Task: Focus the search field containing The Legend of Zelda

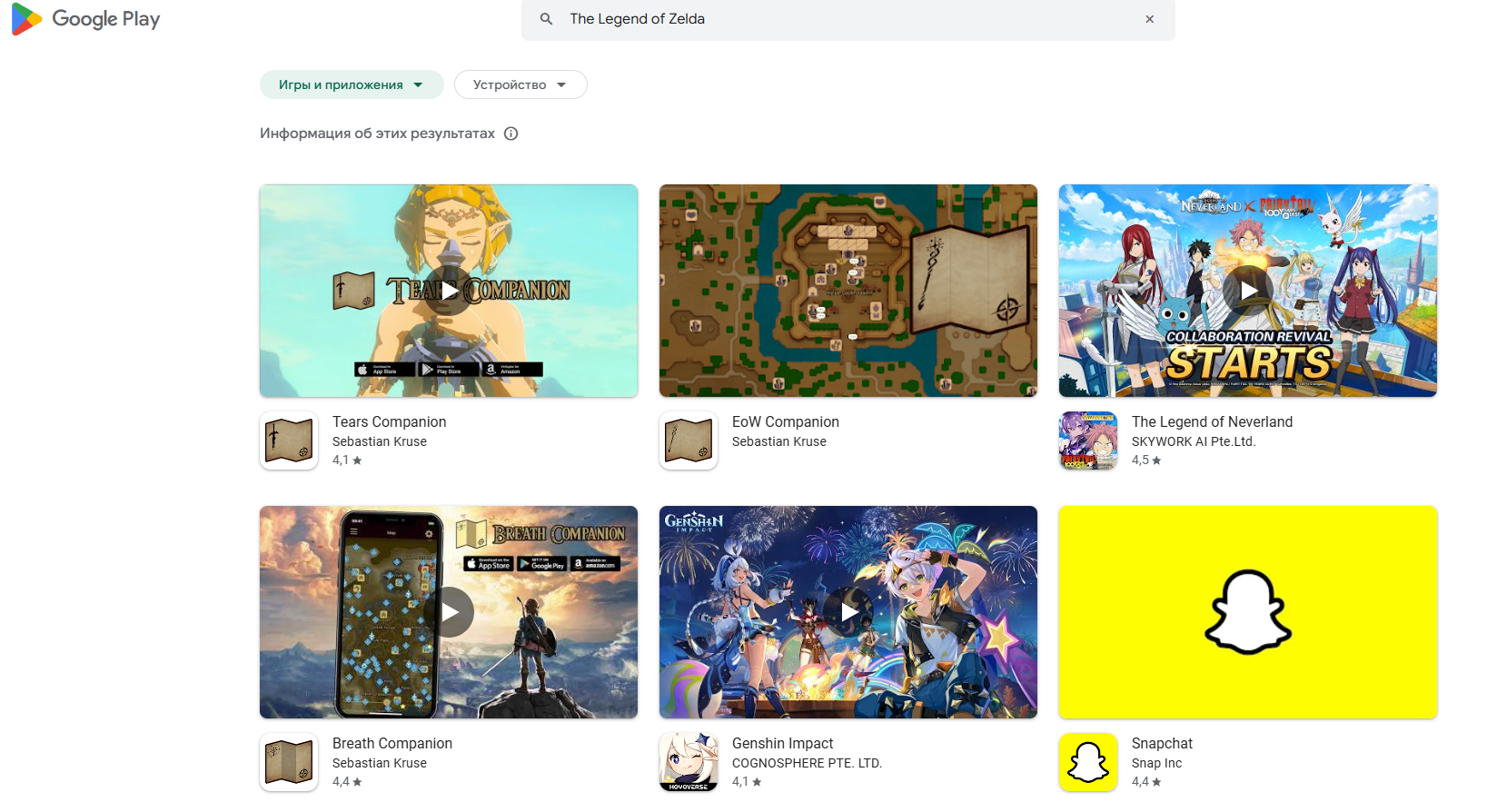Action: click(x=848, y=19)
